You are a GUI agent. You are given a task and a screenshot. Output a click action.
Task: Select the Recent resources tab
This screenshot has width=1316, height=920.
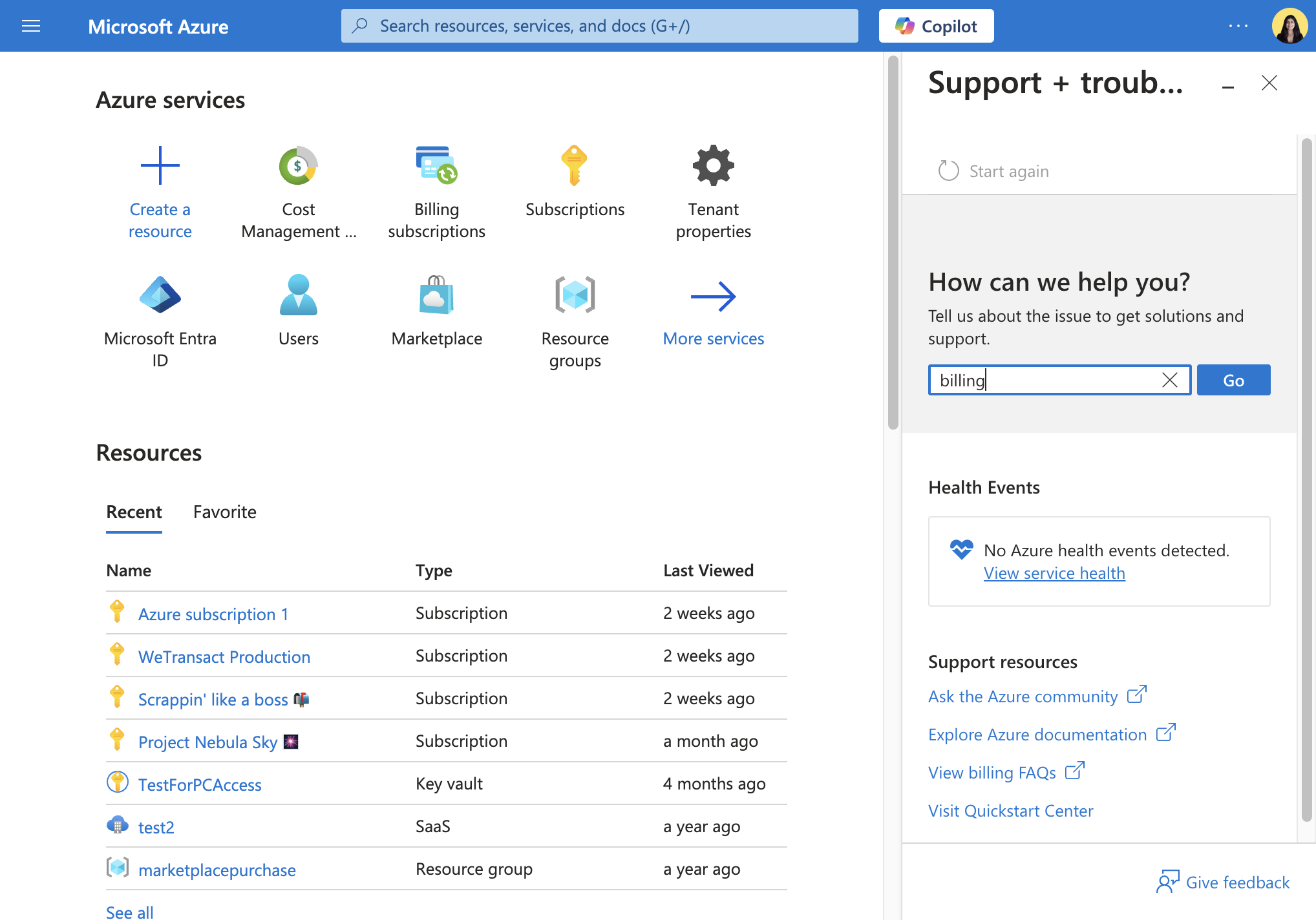click(x=134, y=512)
